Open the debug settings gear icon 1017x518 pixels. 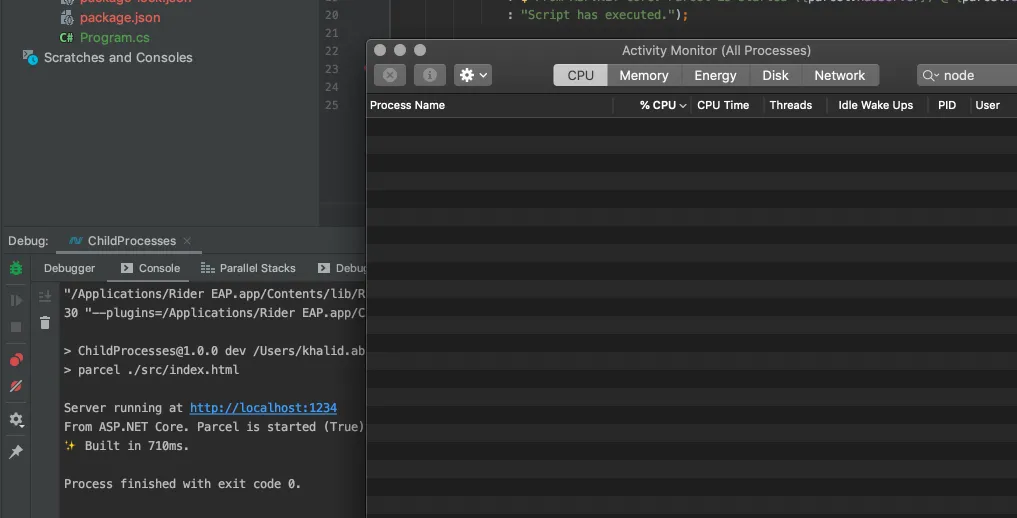16,419
